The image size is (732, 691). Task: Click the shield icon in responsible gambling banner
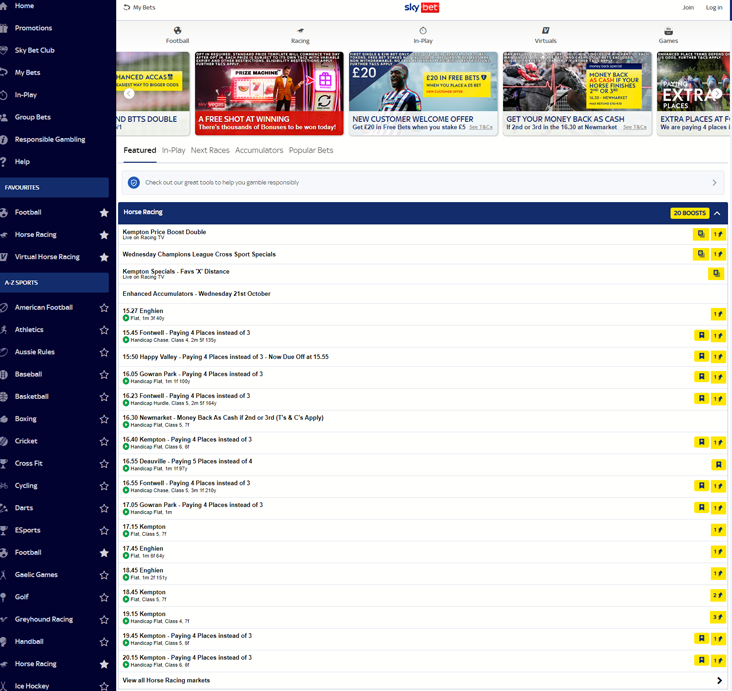(134, 183)
